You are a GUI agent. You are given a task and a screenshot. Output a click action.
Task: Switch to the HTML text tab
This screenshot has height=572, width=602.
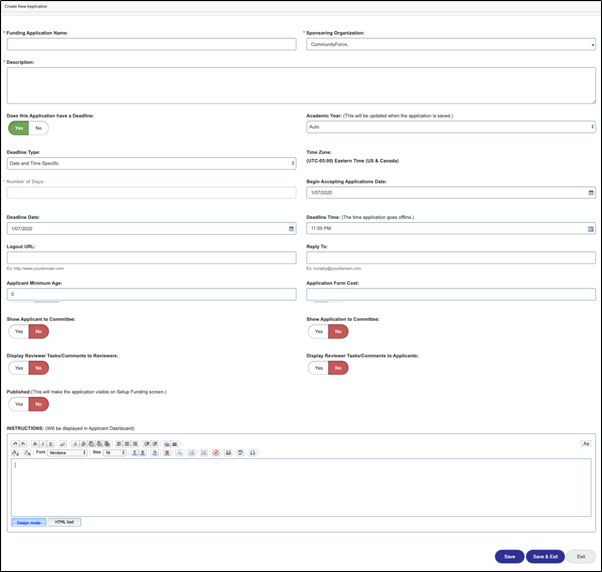pos(64,522)
